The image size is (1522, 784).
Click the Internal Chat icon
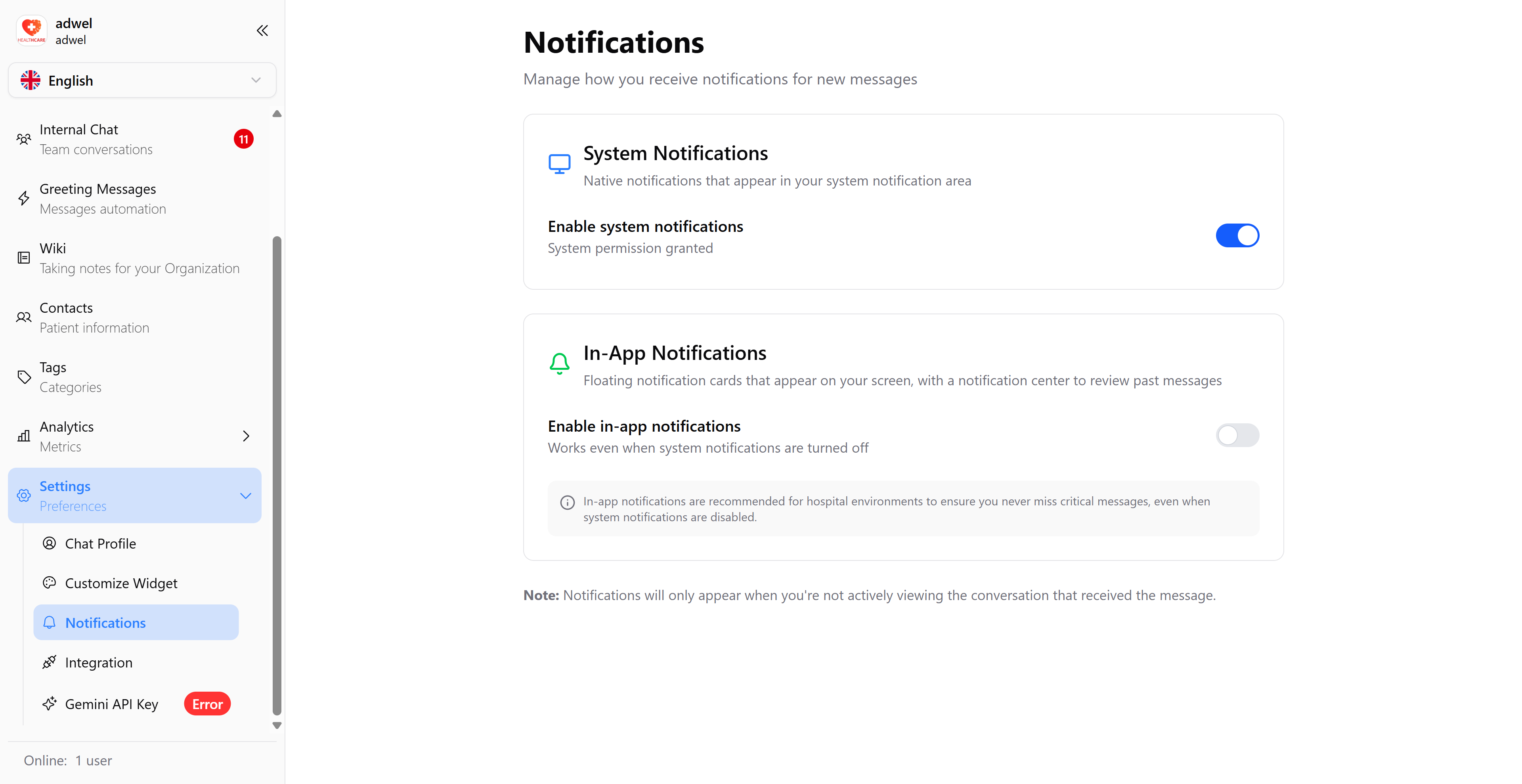tap(24, 139)
